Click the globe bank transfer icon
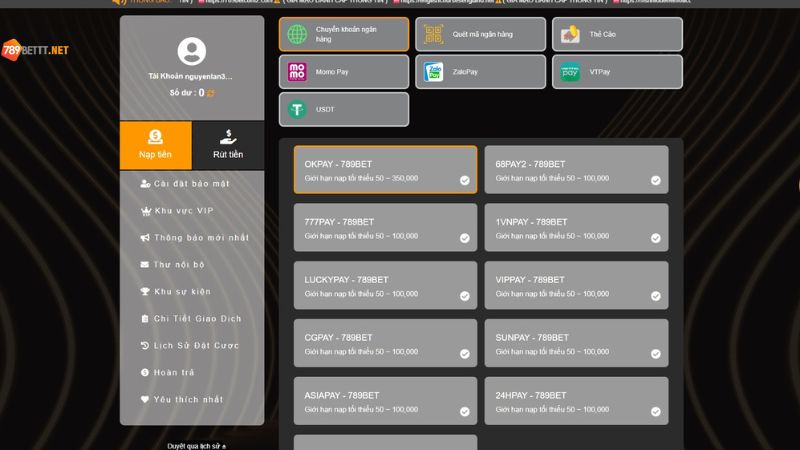Screen dimensions: 800x450 coord(297,34)
